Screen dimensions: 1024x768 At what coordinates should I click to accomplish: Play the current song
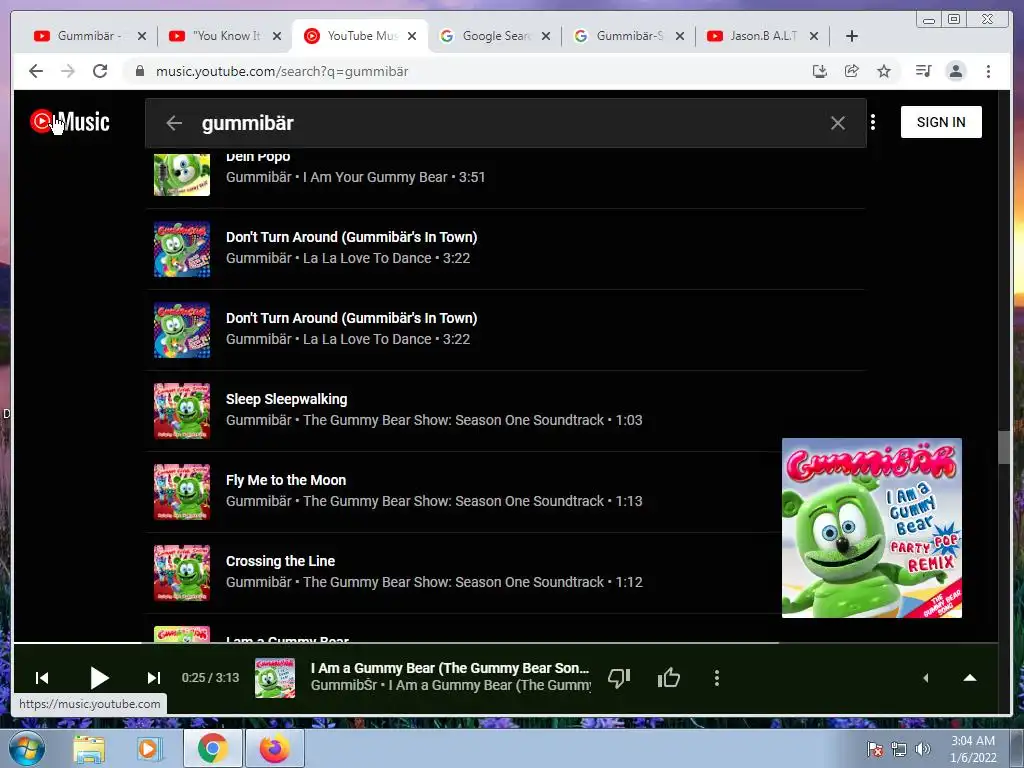[99, 678]
